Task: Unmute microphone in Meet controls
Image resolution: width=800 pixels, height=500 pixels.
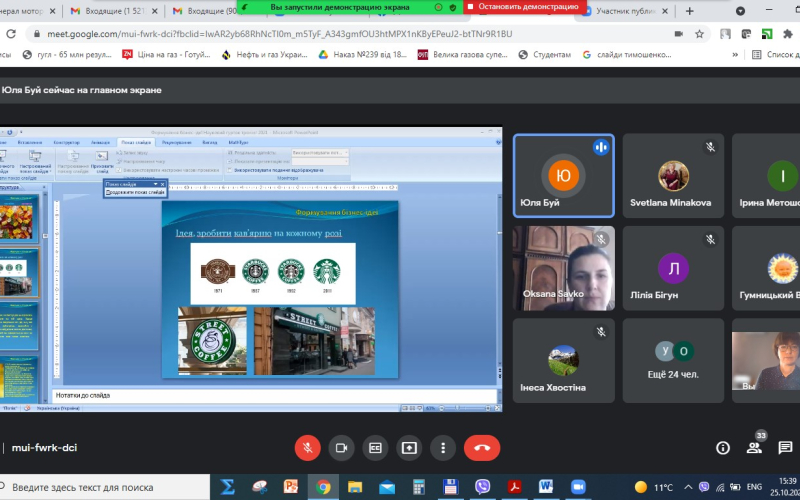Action: (308, 448)
